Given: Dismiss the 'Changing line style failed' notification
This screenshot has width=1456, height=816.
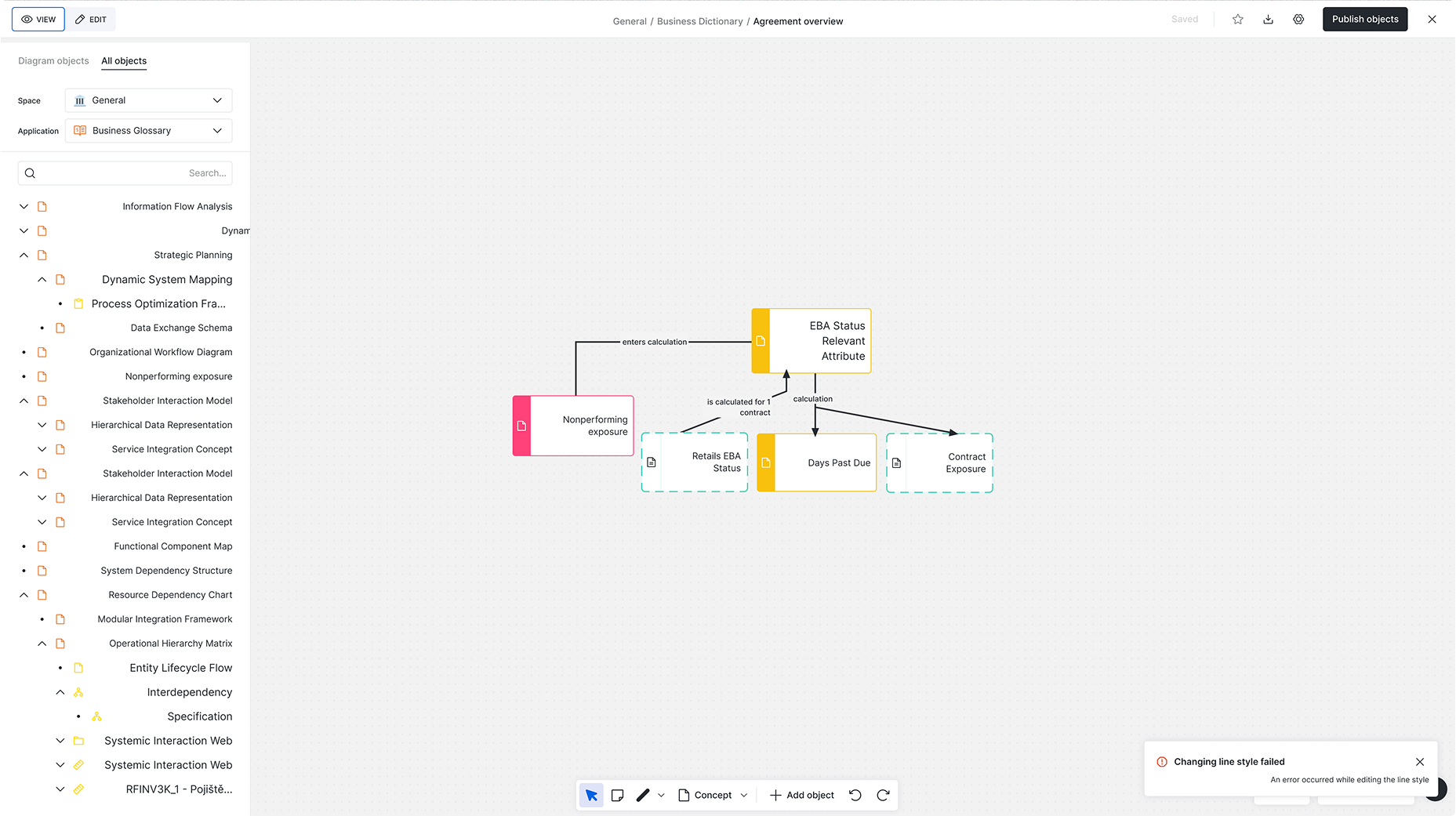Looking at the screenshot, I should 1419,761.
